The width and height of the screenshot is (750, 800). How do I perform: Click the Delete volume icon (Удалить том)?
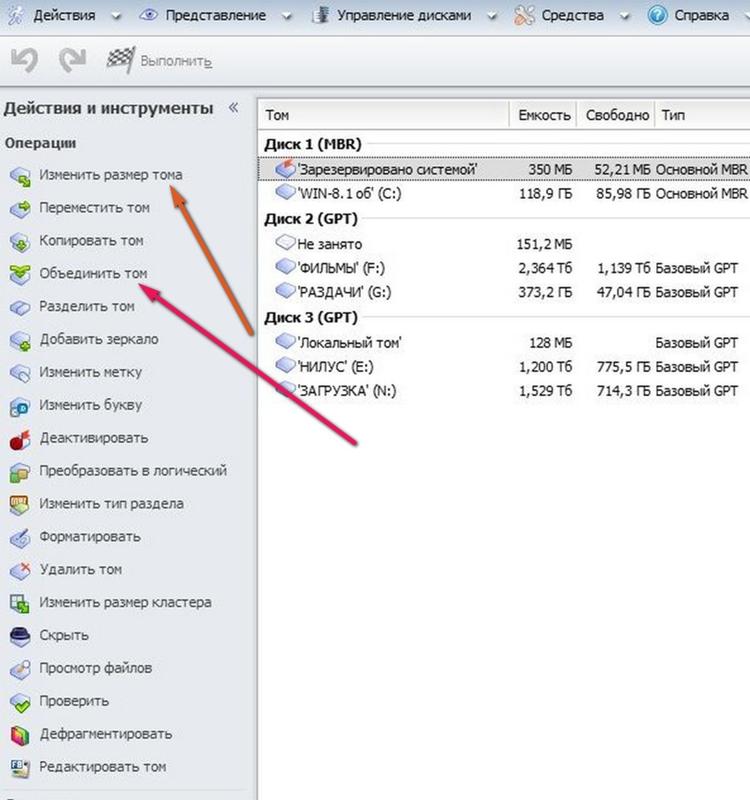point(20,570)
